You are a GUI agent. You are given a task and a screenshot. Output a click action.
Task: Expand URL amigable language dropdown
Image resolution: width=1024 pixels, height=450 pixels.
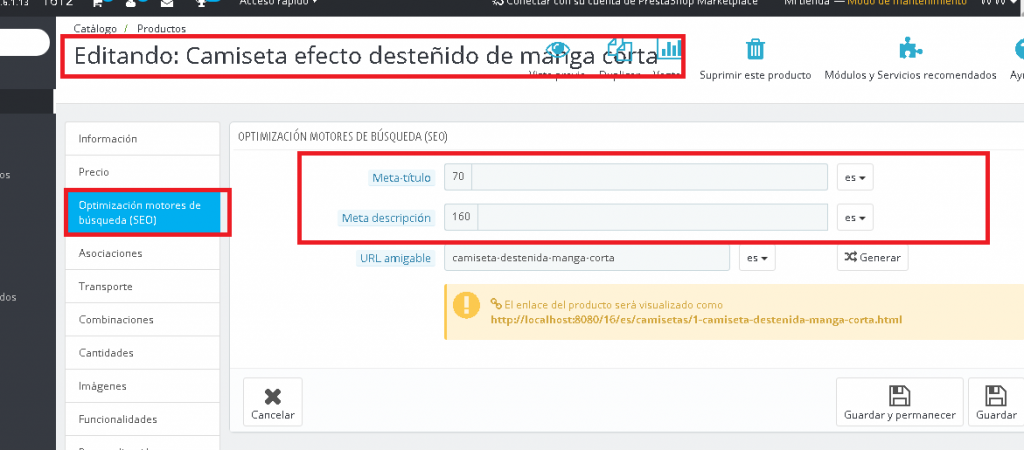tap(757, 258)
